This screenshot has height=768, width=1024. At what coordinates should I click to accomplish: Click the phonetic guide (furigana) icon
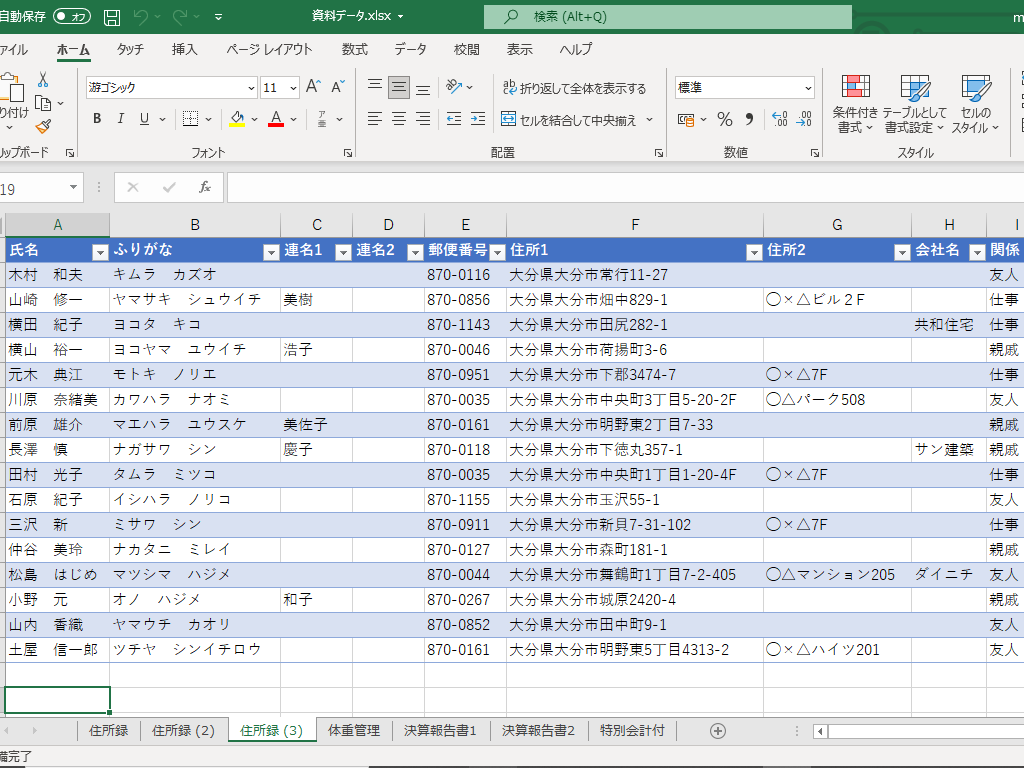point(322,119)
